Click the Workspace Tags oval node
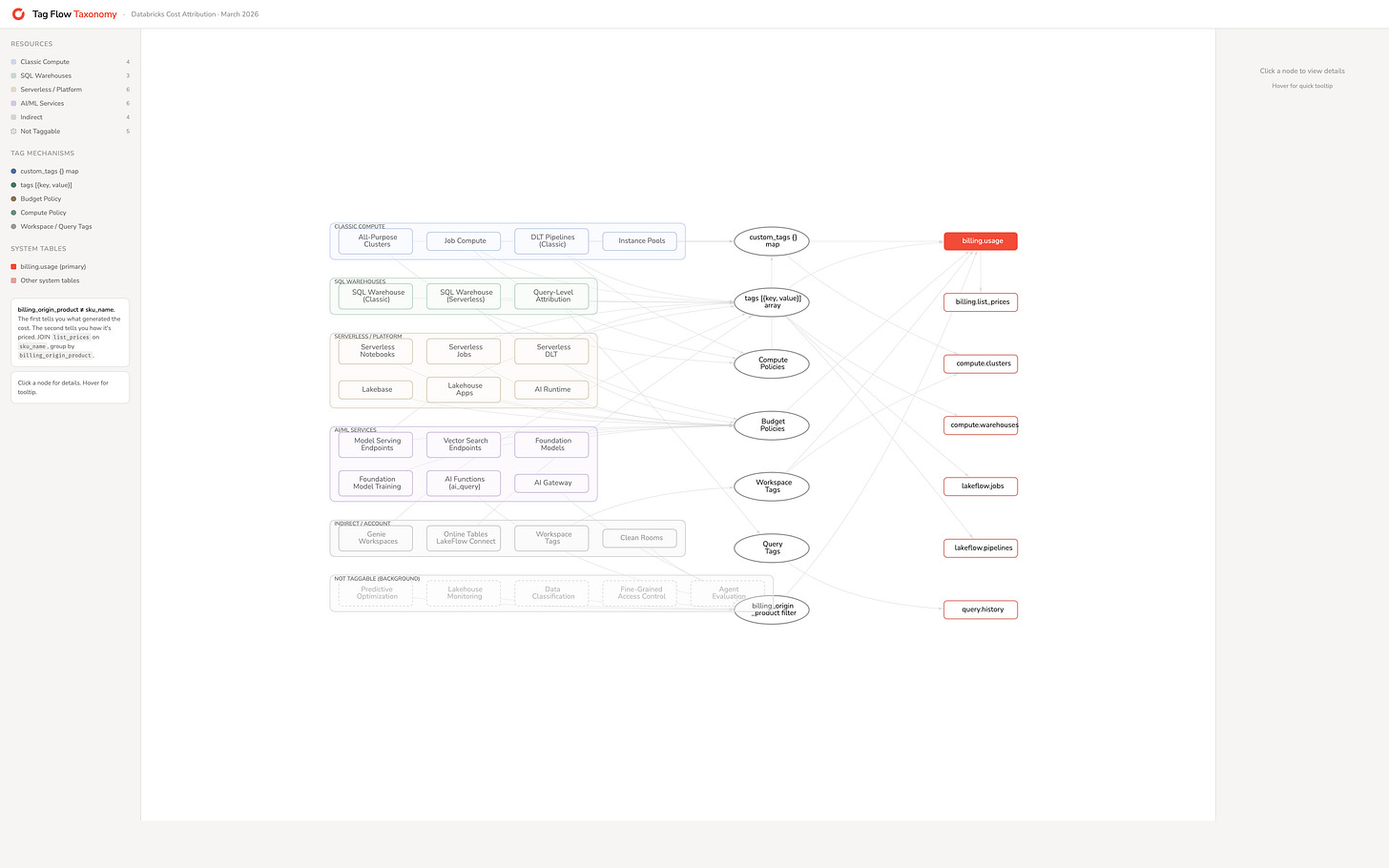The image size is (1389, 868). (772, 486)
